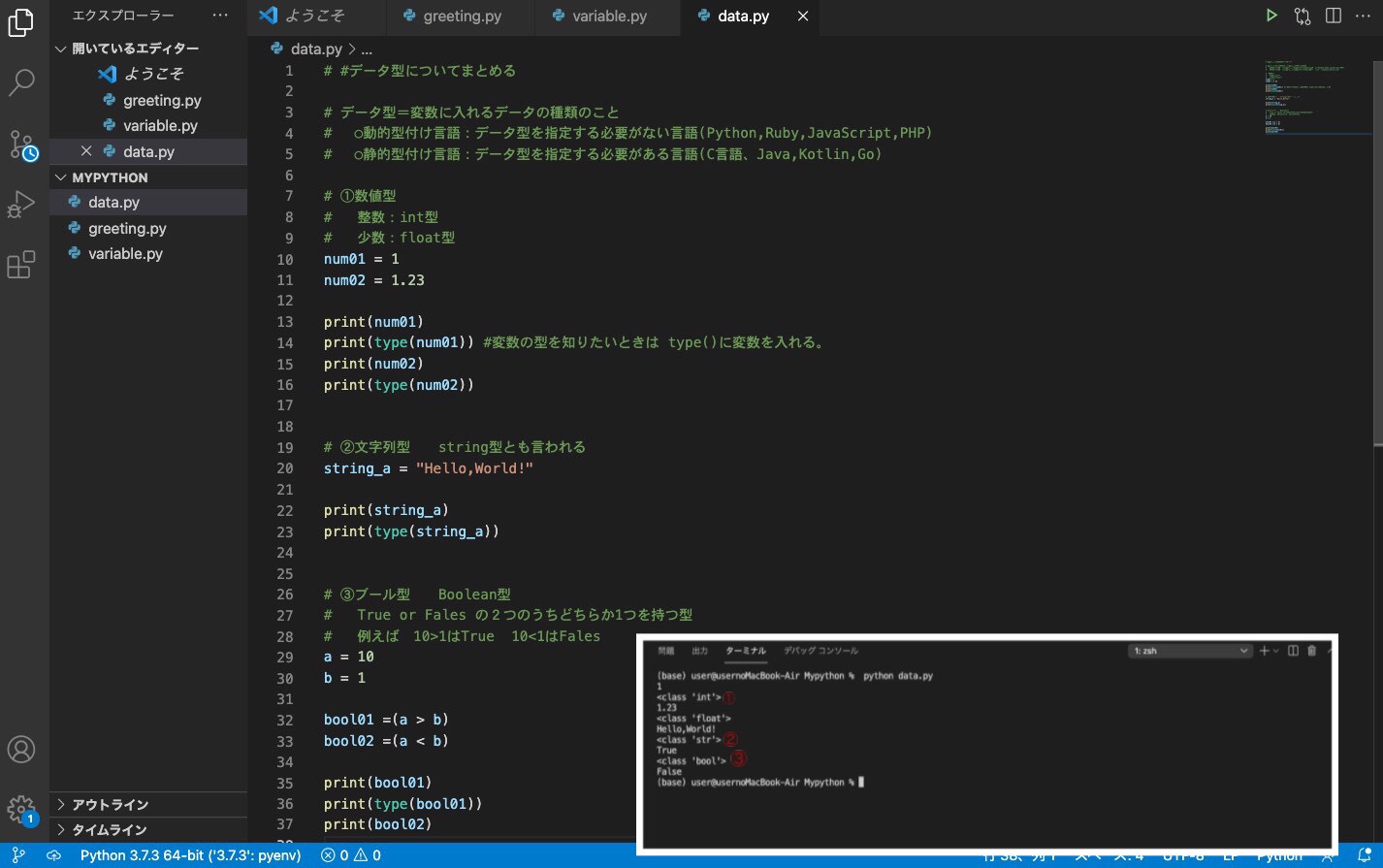Viewport: 1383px width, 868px height.
Task: Open Explorer panel ellipsis menu
Action: coord(220,16)
